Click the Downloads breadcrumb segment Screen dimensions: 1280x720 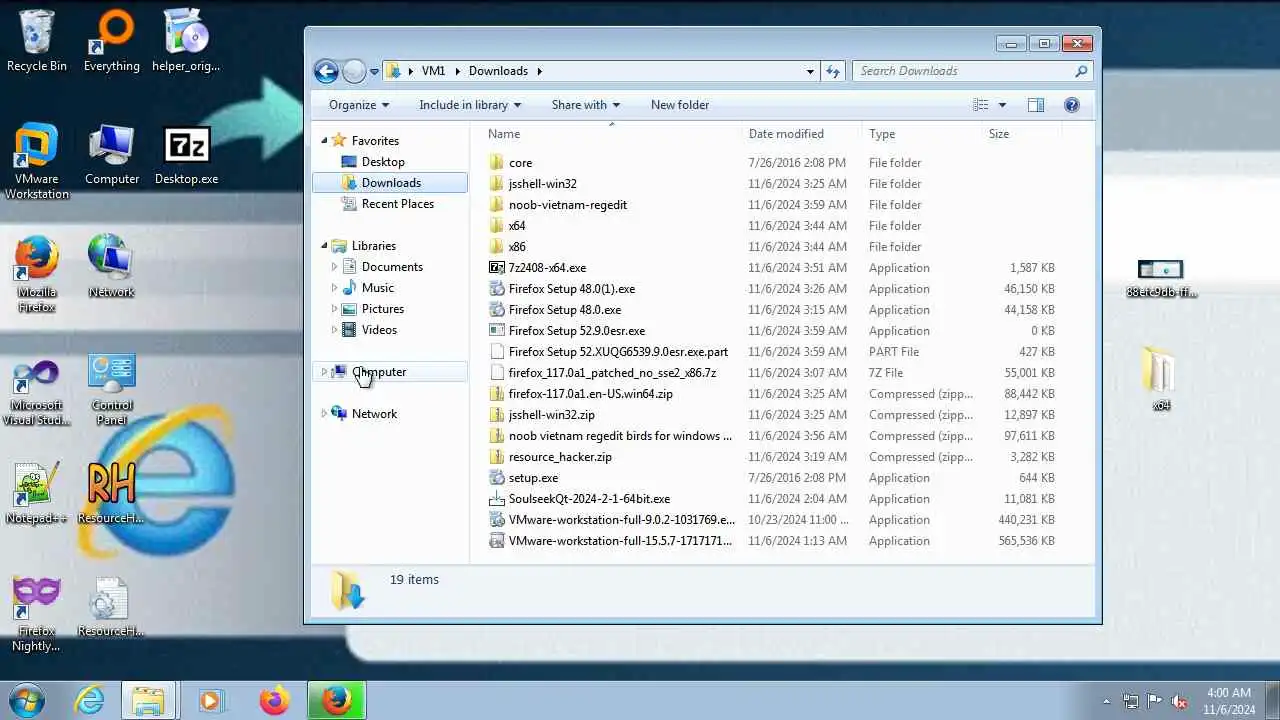click(498, 71)
